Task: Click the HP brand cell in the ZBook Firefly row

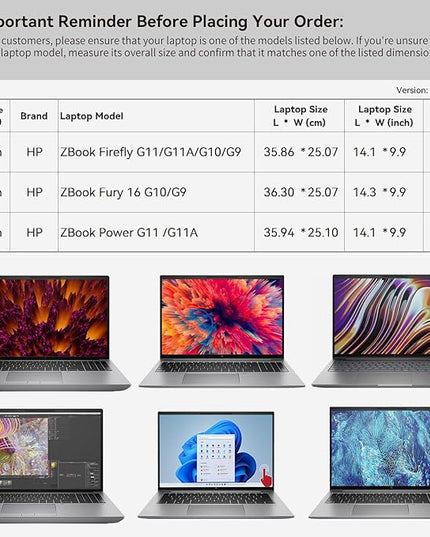Action: coord(34,152)
